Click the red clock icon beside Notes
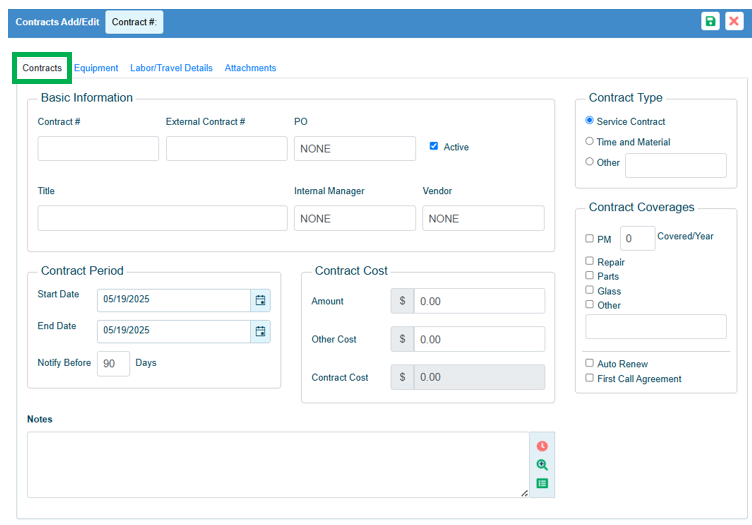This screenshot has height=525, width=752. point(542,446)
